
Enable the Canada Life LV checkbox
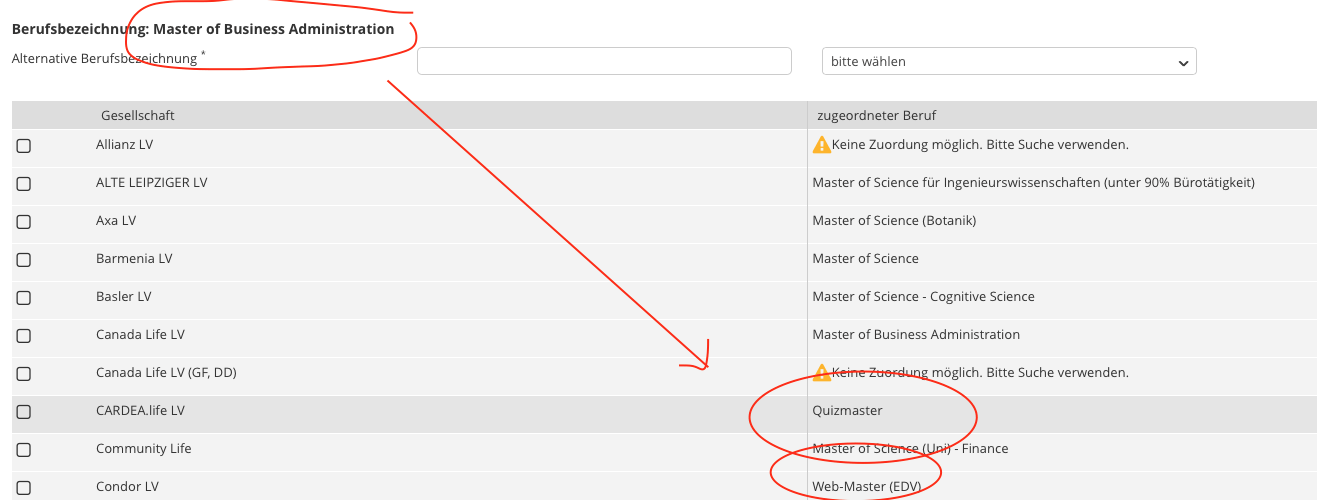[23, 336]
